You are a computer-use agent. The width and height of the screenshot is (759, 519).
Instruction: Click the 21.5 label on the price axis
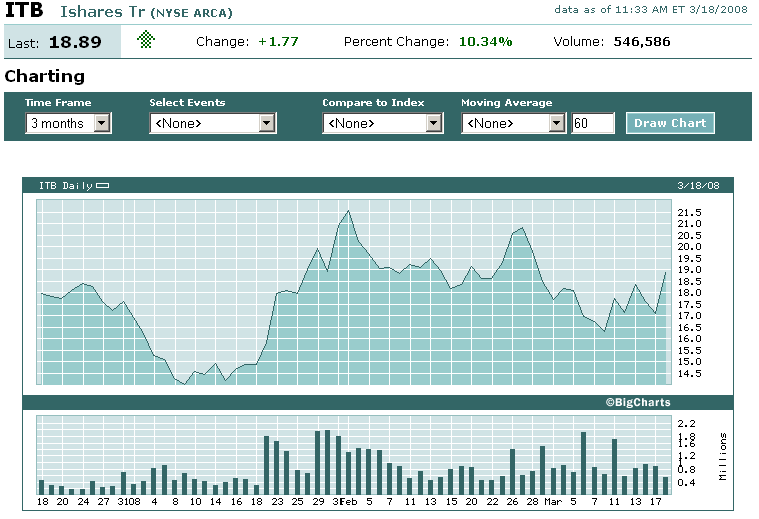coord(689,213)
